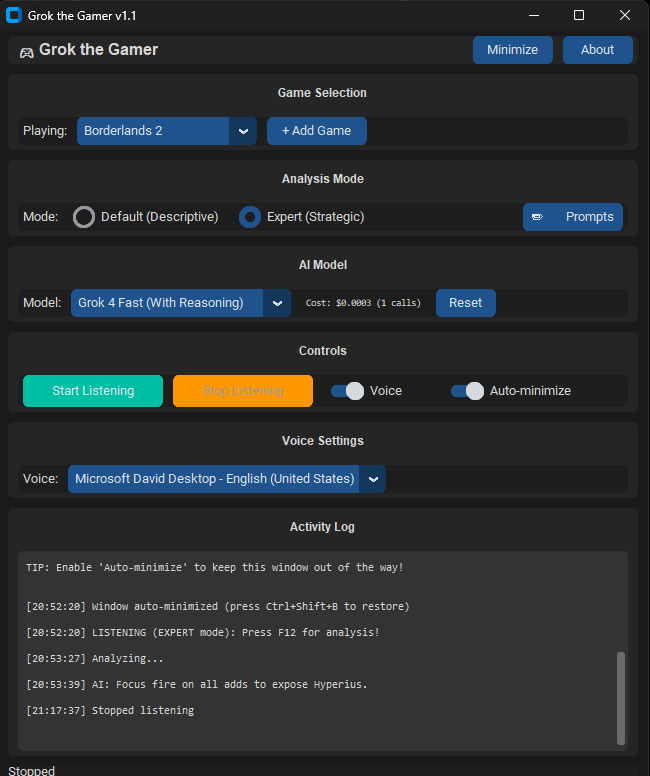This screenshot has width=650, height=776.
Task: Click the blue Minimize button in header
Action: [512, 50]
